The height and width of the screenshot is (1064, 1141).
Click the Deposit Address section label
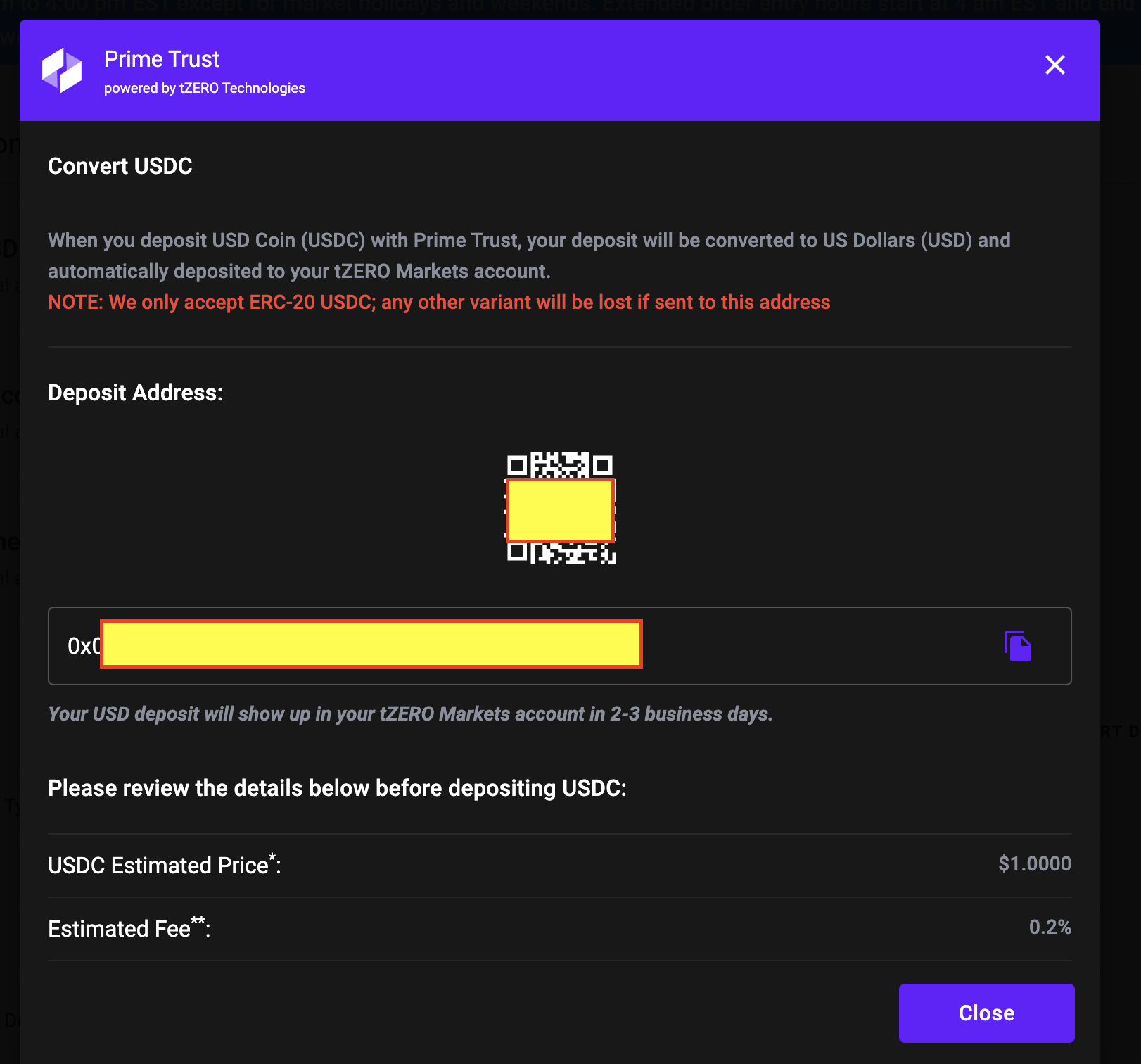[135, 393]
